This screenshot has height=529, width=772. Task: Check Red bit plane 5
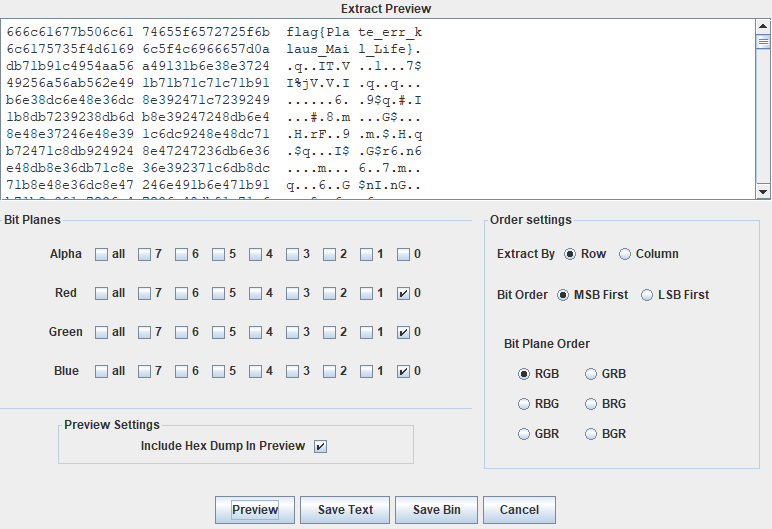tap(218, 294)
